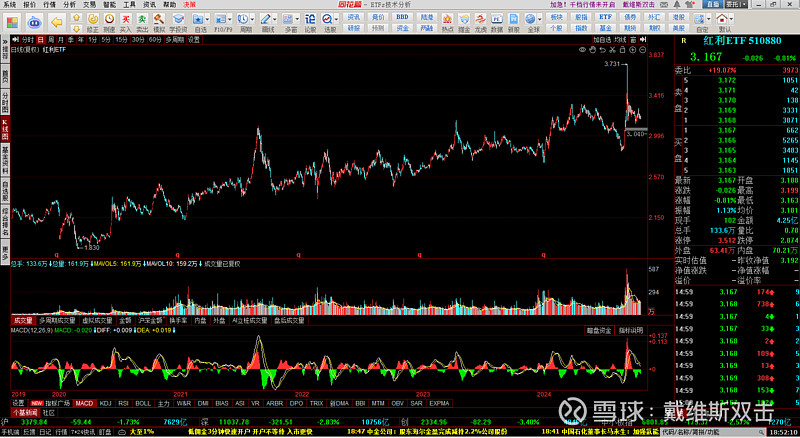Click the 直播 button in title bar
The height and width of the screenshot is (438, 800).
[712, 4]
